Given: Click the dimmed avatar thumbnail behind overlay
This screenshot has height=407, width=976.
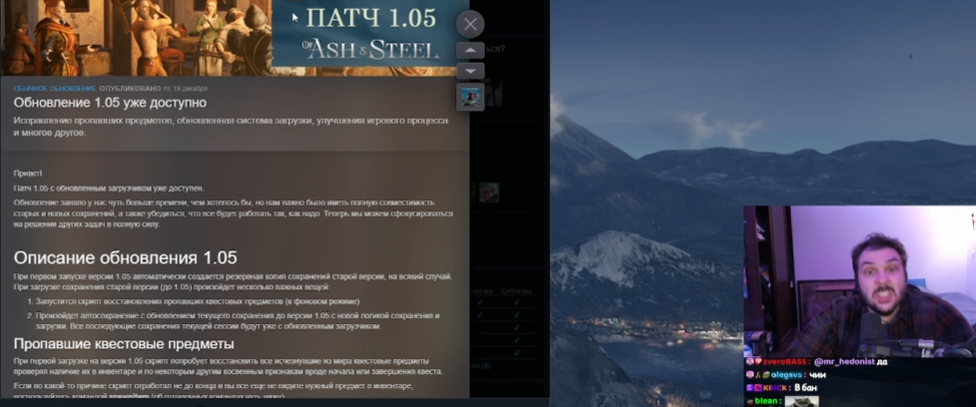Looking at the screenshot, I should tap(489, 192).
